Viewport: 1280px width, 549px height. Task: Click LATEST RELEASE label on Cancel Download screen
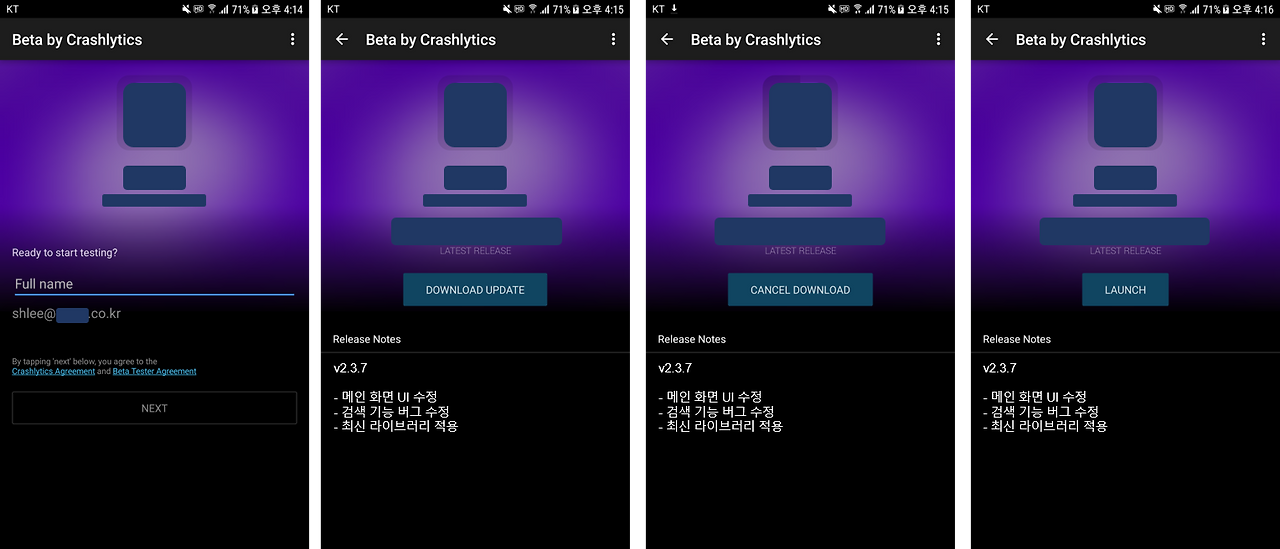(800, 251)
